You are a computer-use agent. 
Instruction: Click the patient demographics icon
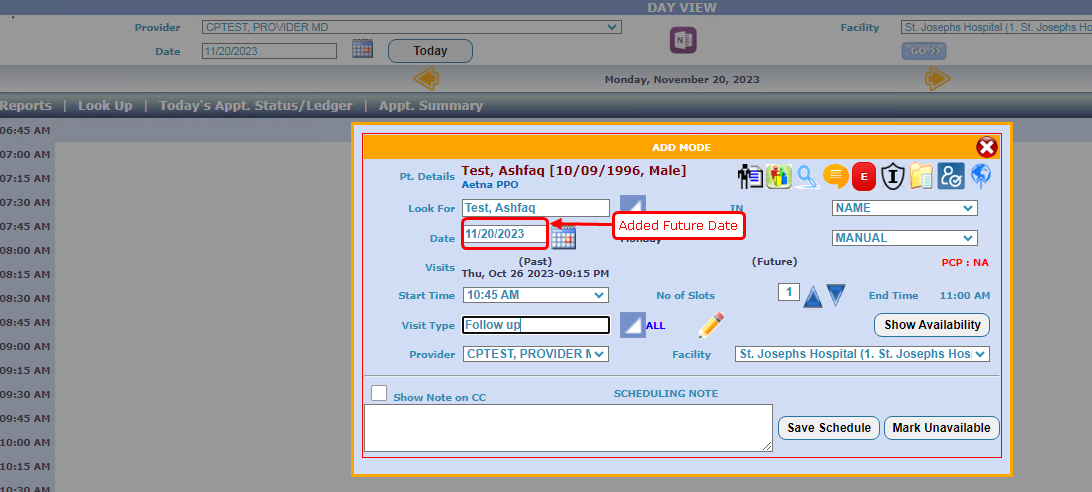point(750,176)
